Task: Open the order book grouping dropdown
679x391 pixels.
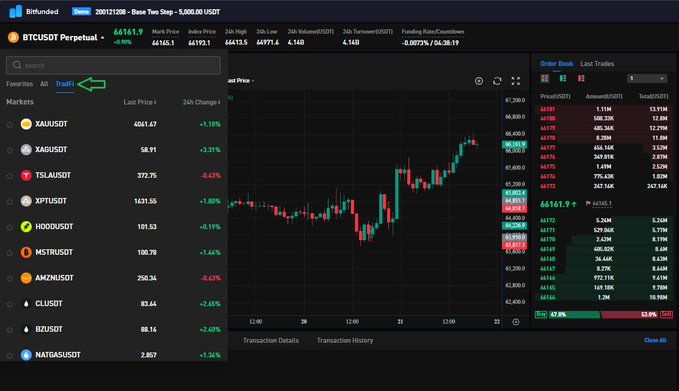Action: click(x=647, y=78)
